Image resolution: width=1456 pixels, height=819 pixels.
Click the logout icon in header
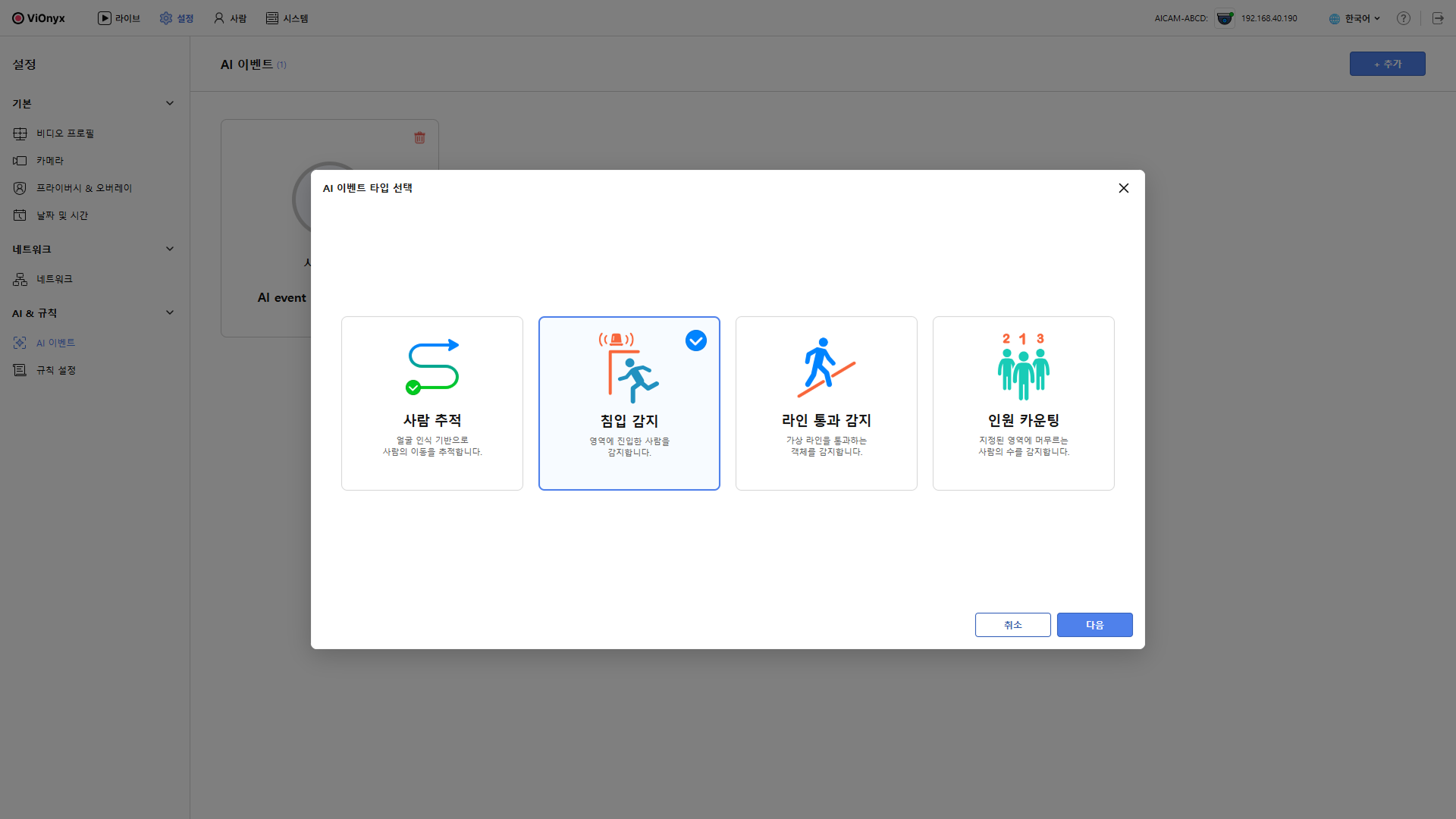point(1438,18)
